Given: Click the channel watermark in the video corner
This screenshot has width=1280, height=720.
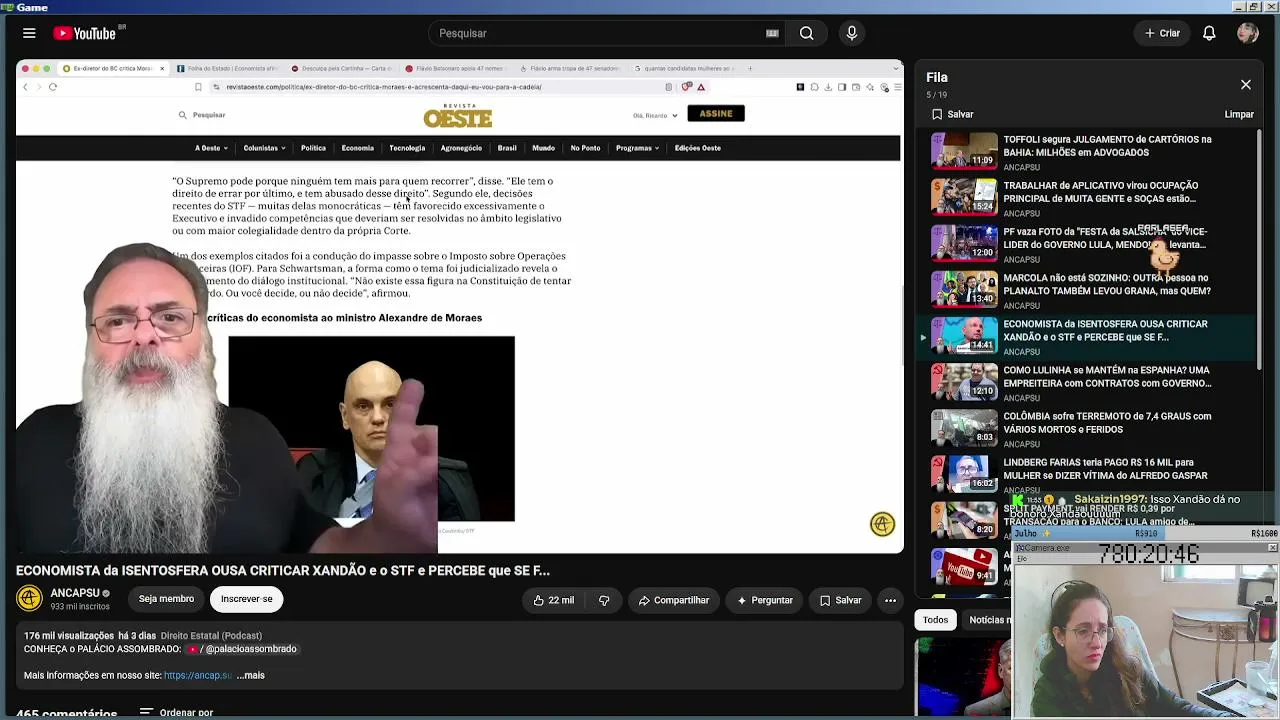Looking at the screenshot, I should pos(882,524).
